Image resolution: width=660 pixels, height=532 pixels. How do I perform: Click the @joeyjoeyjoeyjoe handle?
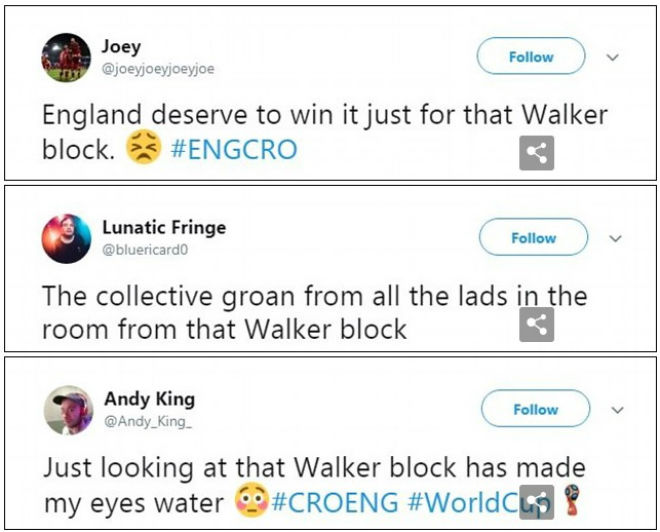pyautogui.click(x=158, y=69)
